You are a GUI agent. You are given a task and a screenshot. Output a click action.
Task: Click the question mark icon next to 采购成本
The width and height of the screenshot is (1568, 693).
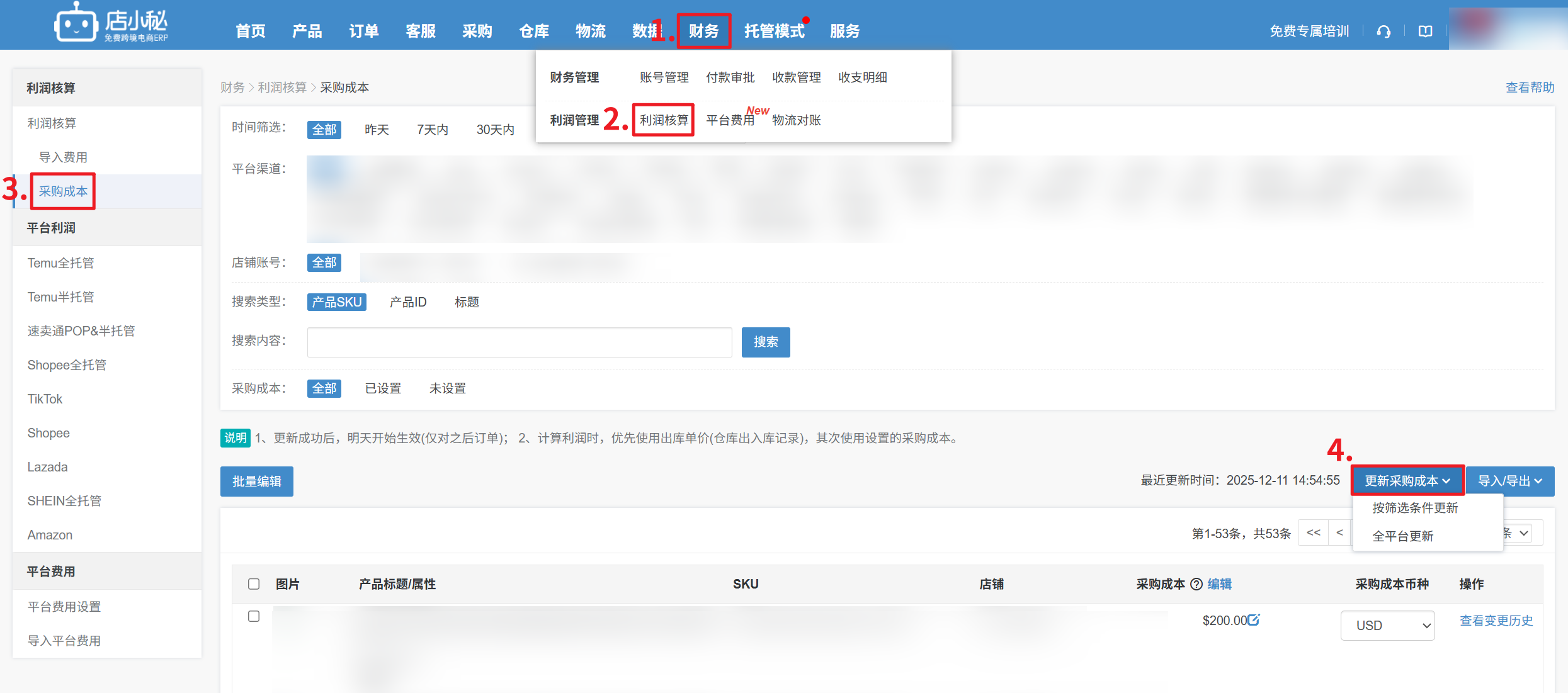click(1196, 584)
